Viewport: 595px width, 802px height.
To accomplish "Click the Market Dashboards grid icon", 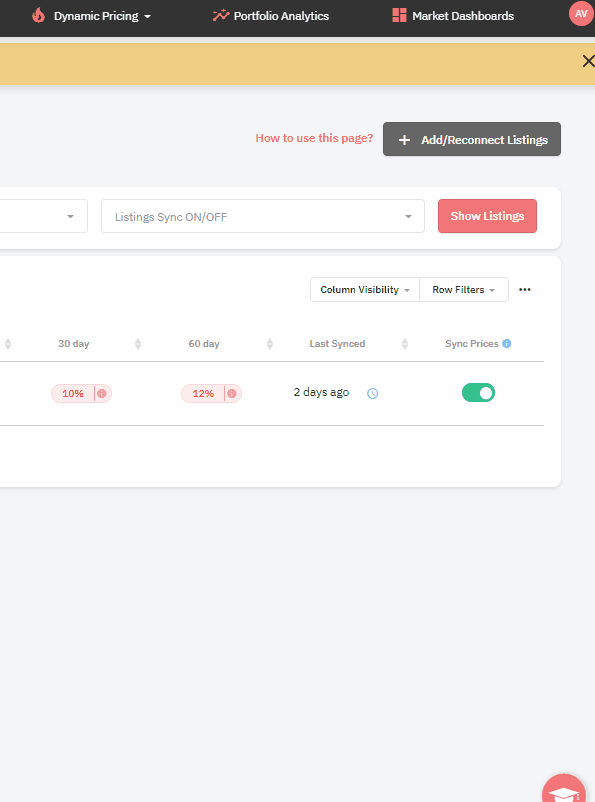I will [x=399, y=15].
